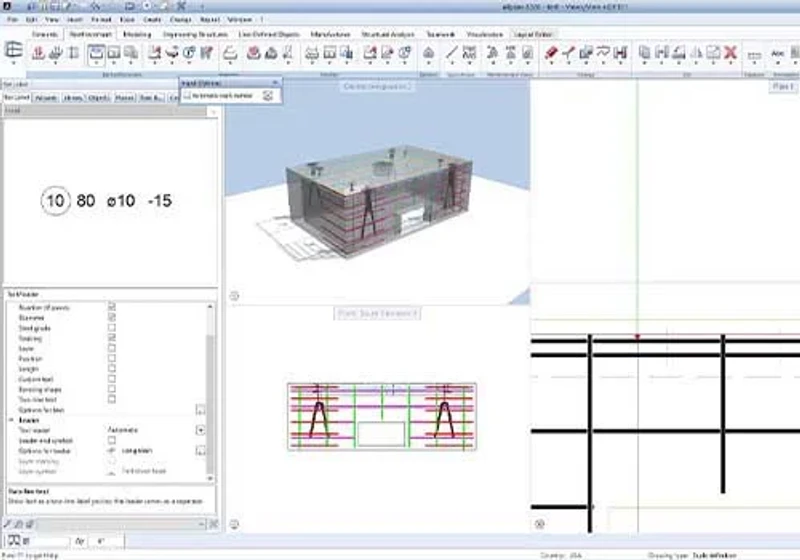Screen dimensions: 800x560
Task: Click the binoculars icon in bottom toolbar
Action: 14,541
